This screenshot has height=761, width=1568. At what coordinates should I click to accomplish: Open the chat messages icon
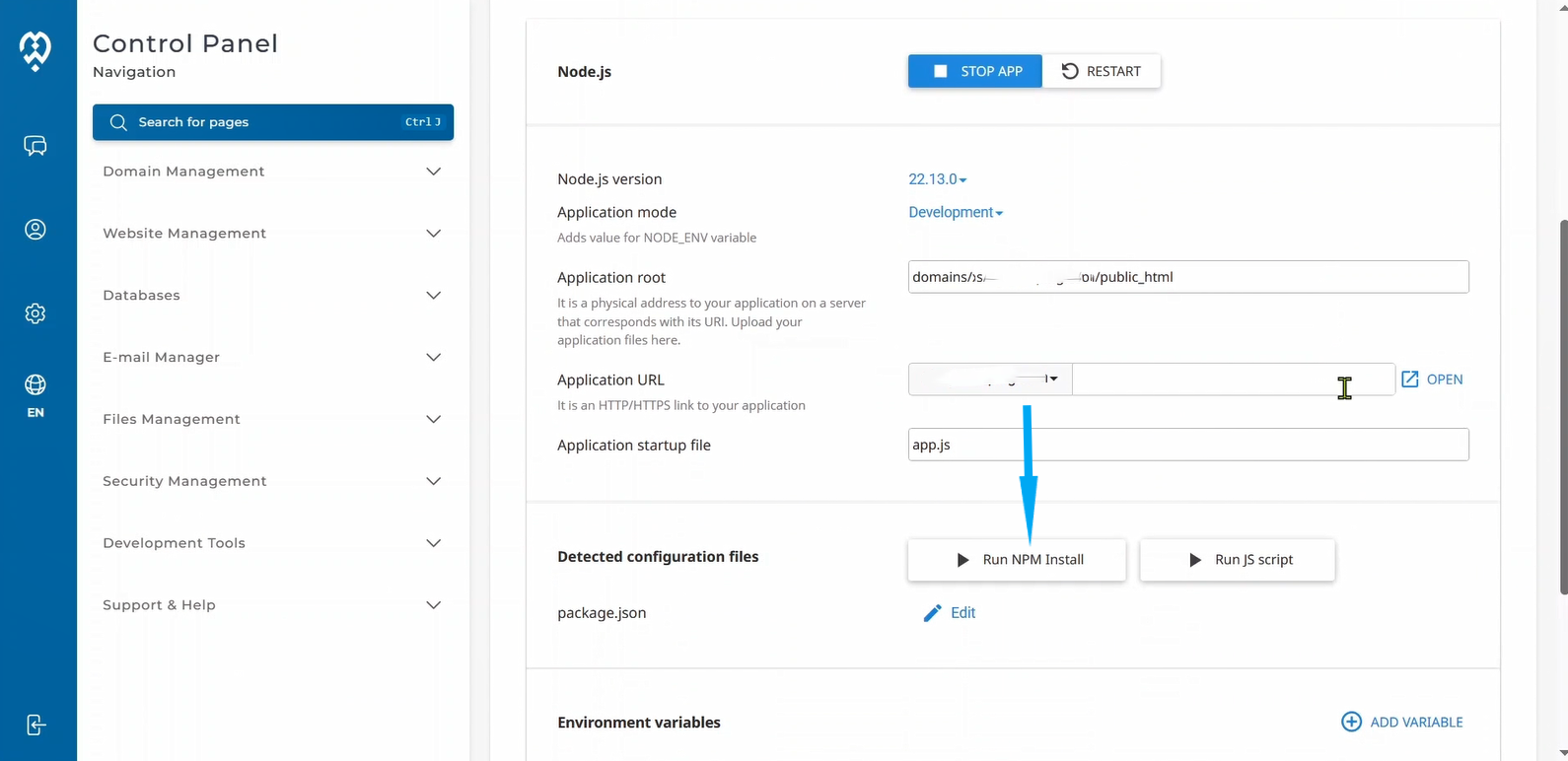click(x=36, y=146)
